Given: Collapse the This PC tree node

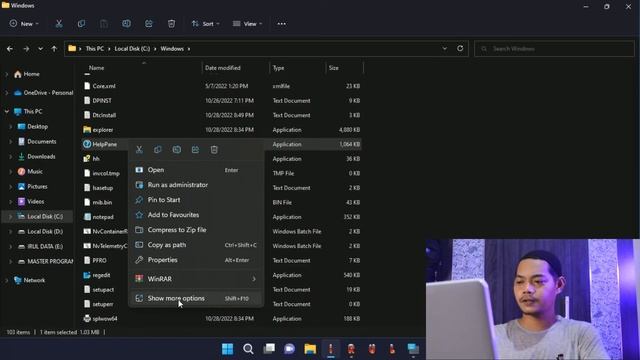Looking at the screenshot, I should (7, 111).
